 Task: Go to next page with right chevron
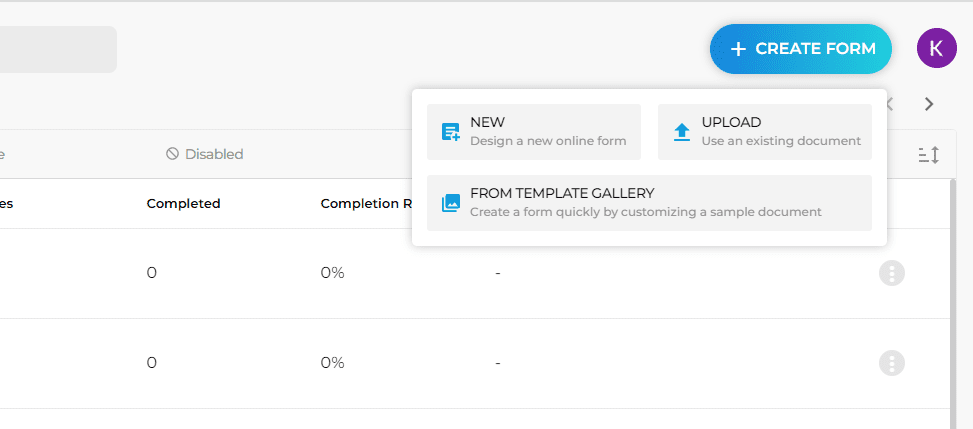(929, 104)
